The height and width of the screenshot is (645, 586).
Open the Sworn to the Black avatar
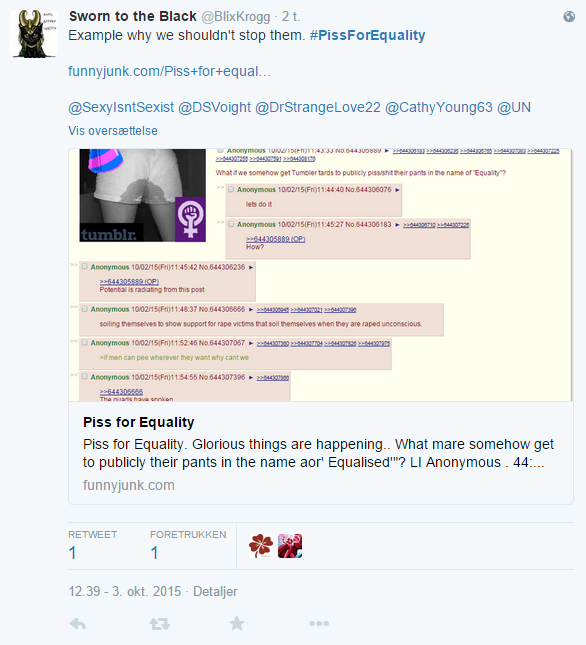click(x=34, y=34)
